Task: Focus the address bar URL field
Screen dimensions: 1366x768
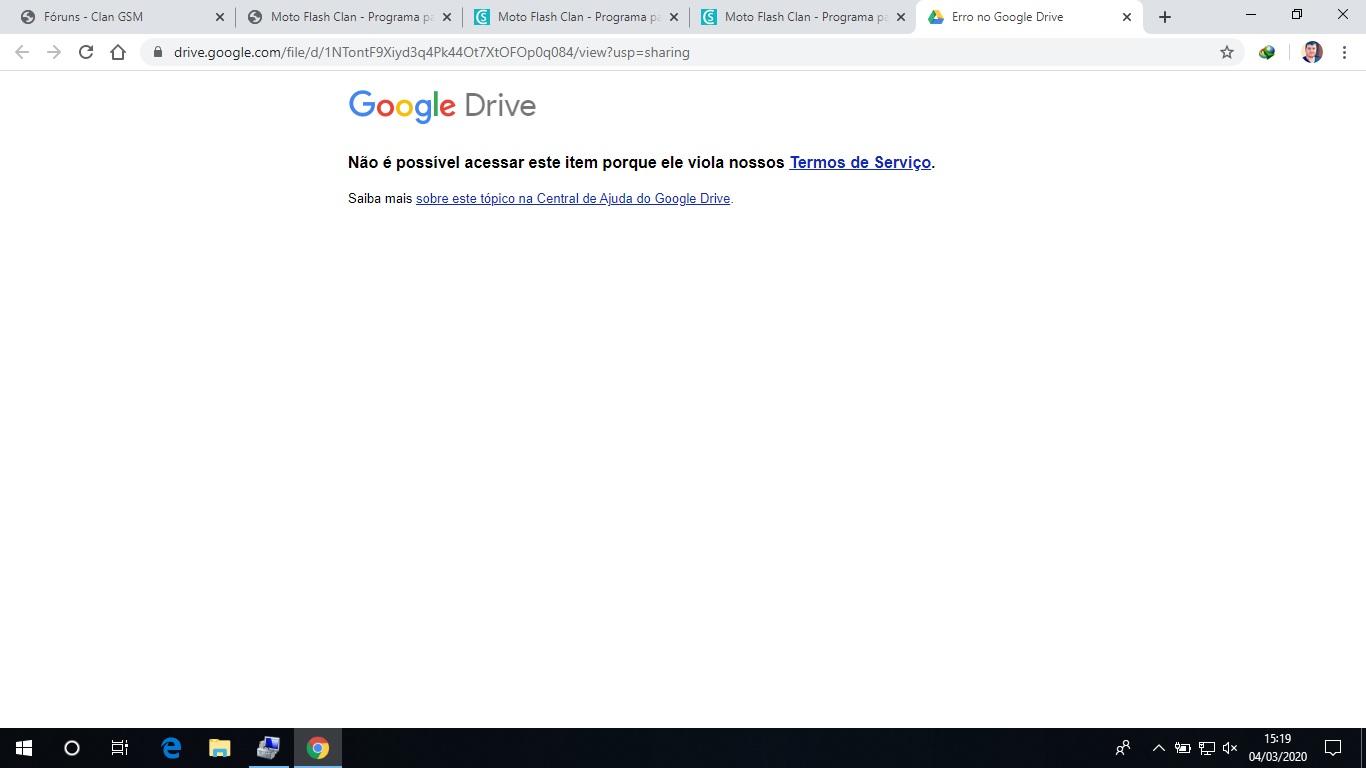Action: 690,52
